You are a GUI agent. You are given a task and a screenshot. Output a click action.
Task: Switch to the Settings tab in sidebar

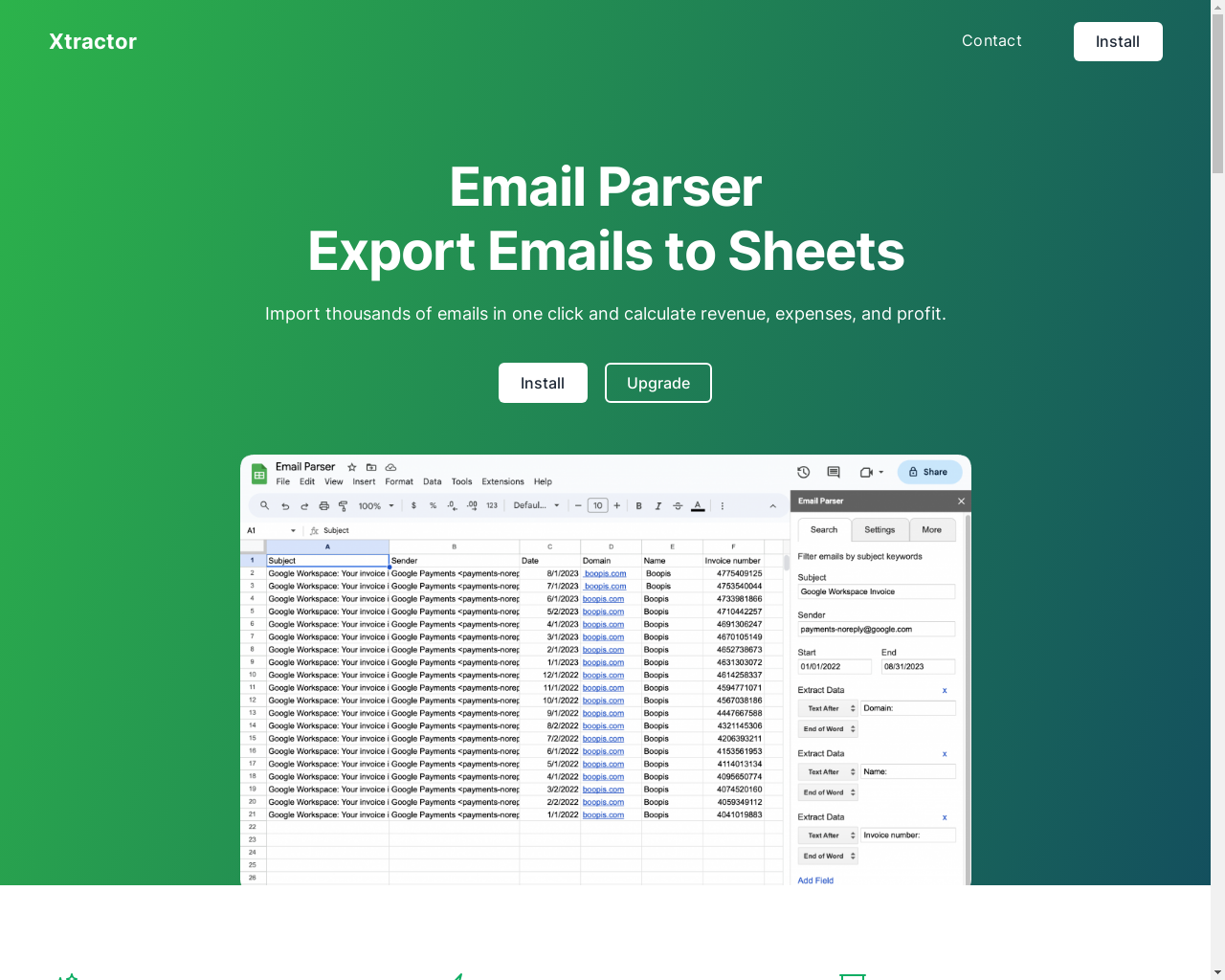[880, 530]
